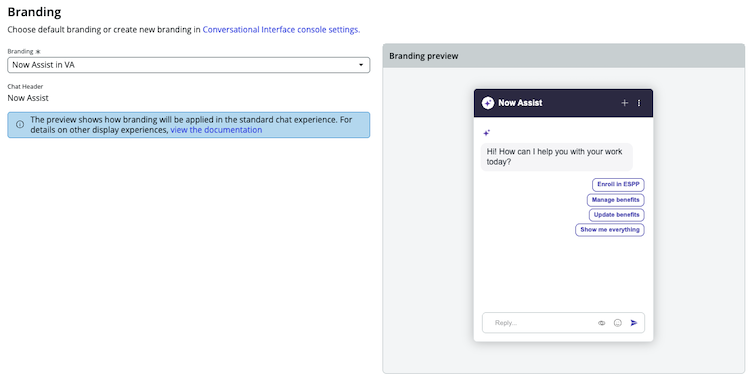Click the send arrow icon
Image resolution: width=750 pixels, height=382 pixels.
(634, 323)
